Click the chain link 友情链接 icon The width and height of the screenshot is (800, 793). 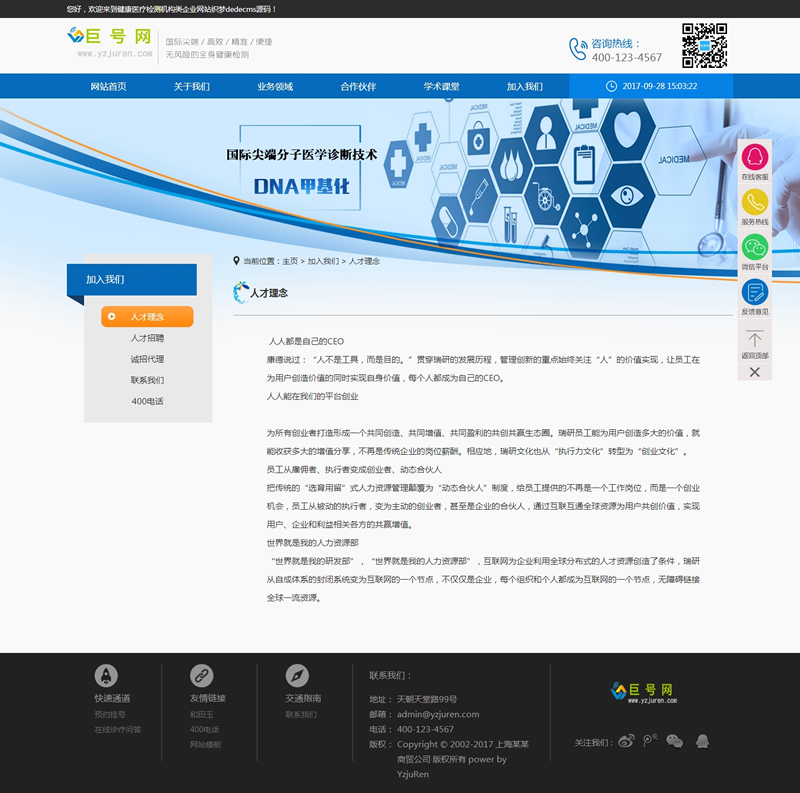point(202,676)
